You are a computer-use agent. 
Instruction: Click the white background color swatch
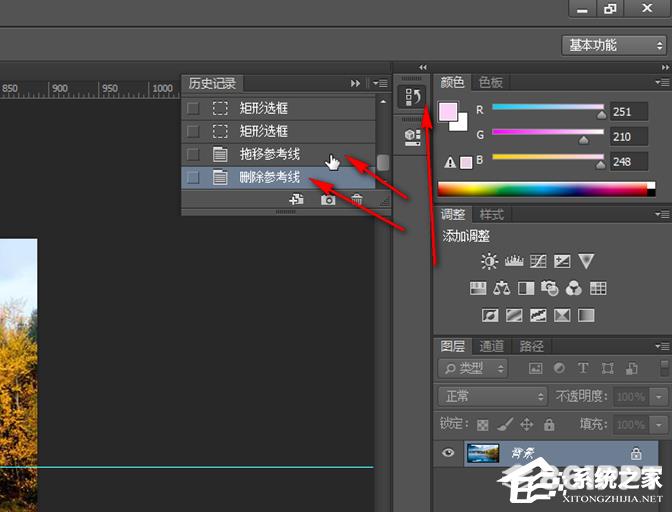click(462, 124)
